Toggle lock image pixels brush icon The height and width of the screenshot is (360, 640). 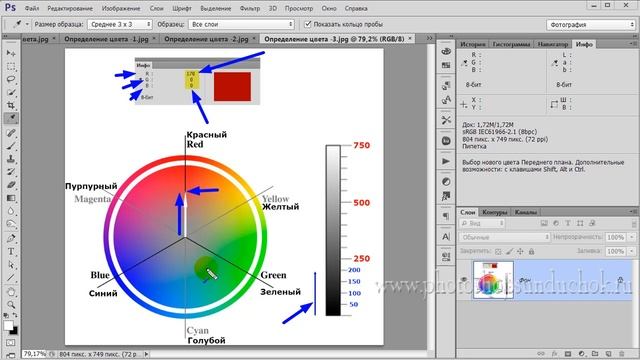pyautogui.click(x=509, y=252)
